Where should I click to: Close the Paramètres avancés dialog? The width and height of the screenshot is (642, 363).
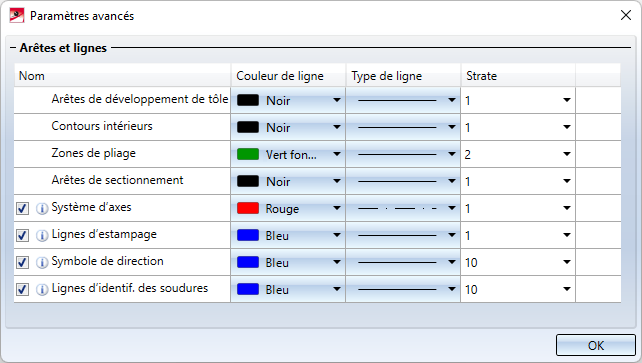coord(626,16)
